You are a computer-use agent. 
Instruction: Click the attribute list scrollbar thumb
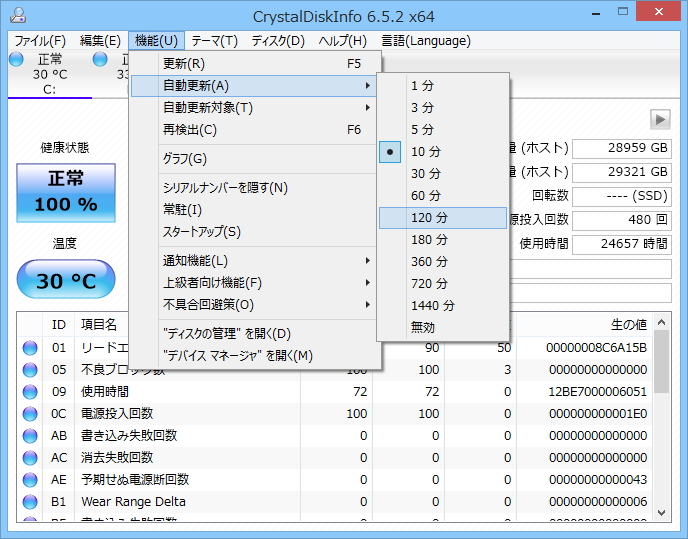pos(661,361)
